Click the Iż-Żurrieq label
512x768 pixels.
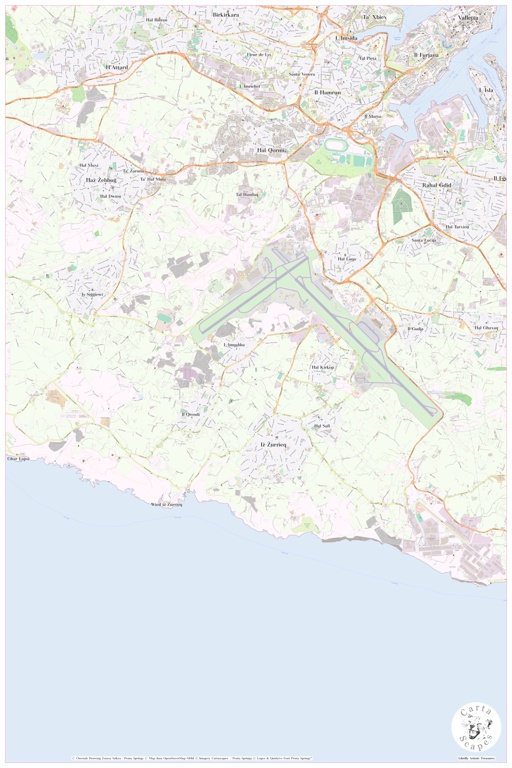pos(273,444)
